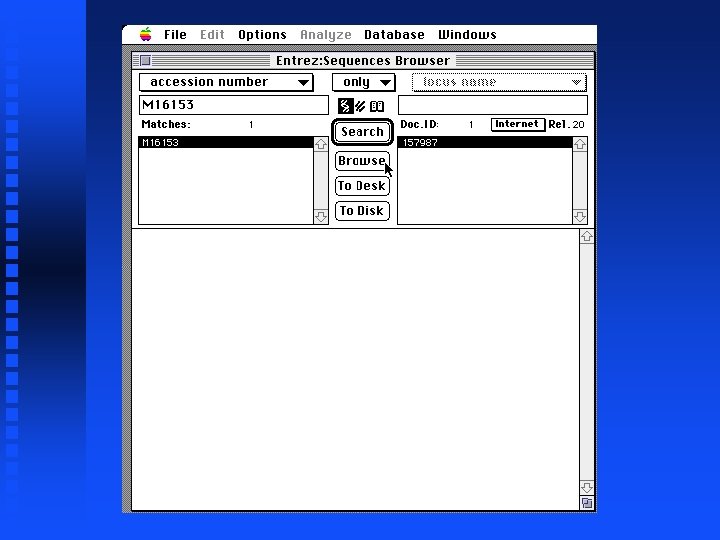Open the File menu
Viewport: 720px width, 540px height.
[x=175, y=35]
